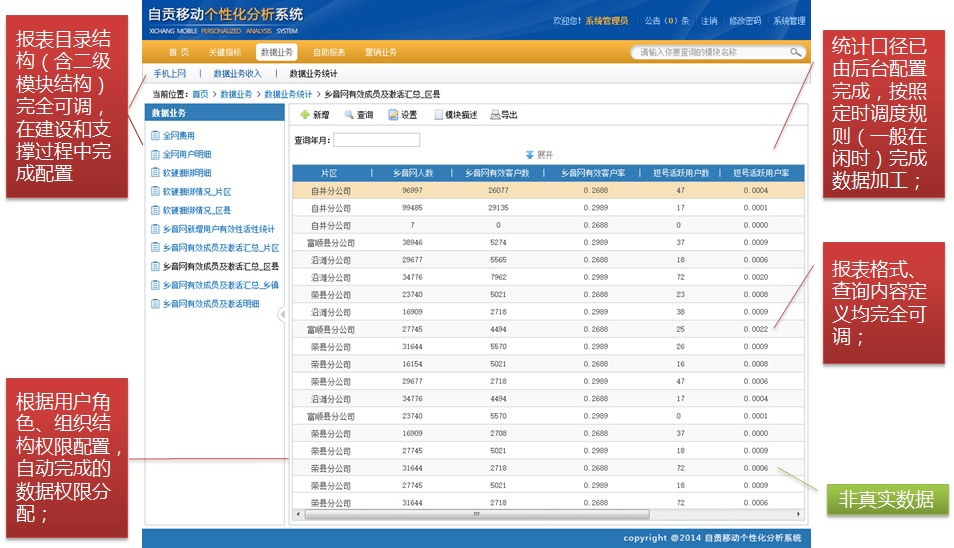Open the 修改密码 link in header
This screenshot has width=954, height=548.
click(x=744, y=21)
